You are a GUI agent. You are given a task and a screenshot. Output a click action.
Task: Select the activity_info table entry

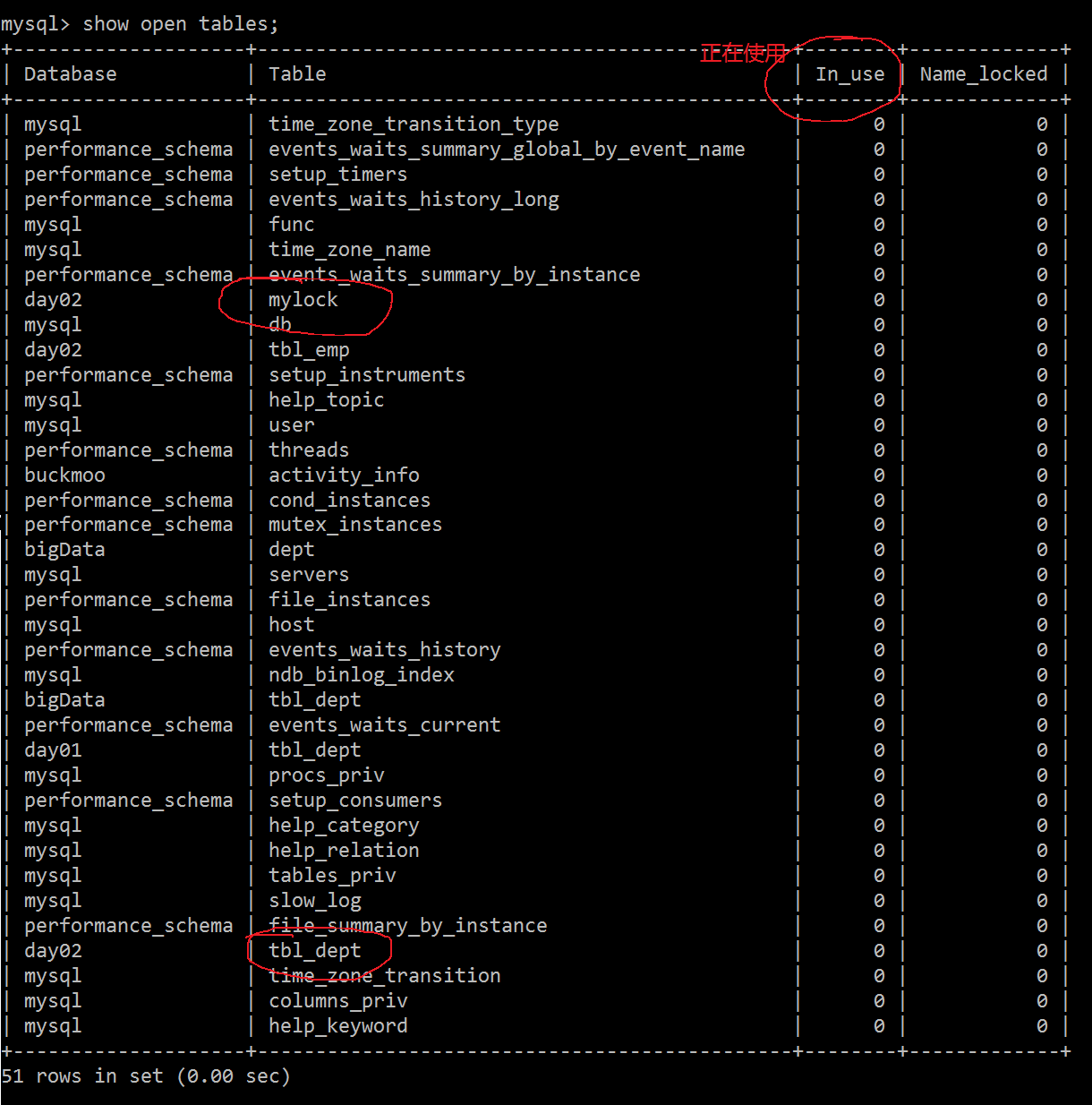[344, 475]
